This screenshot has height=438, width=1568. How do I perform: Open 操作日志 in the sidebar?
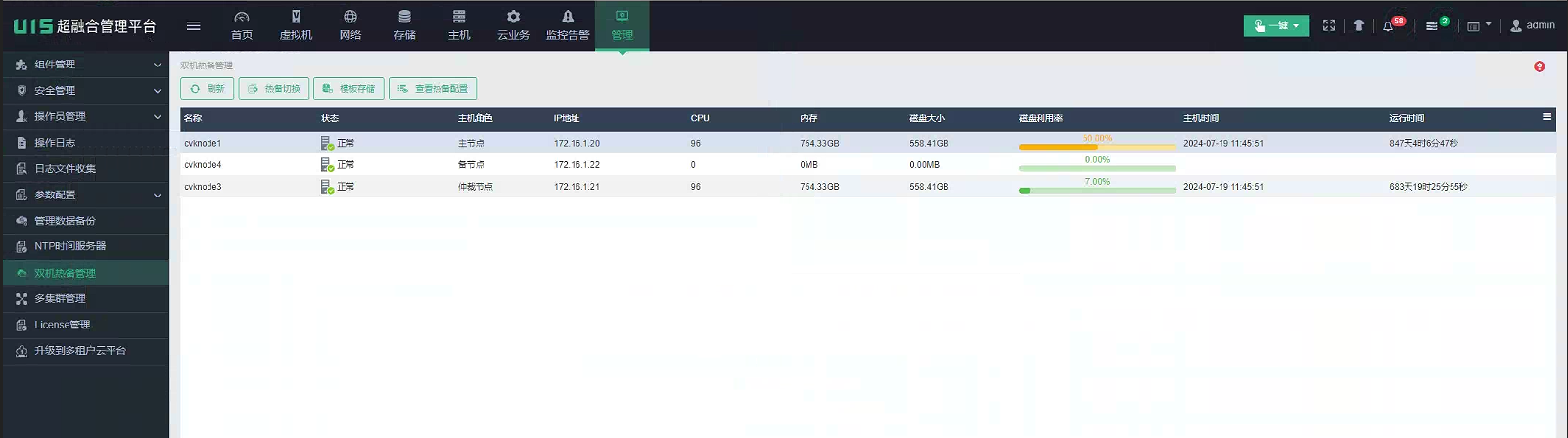pos(85,143)
